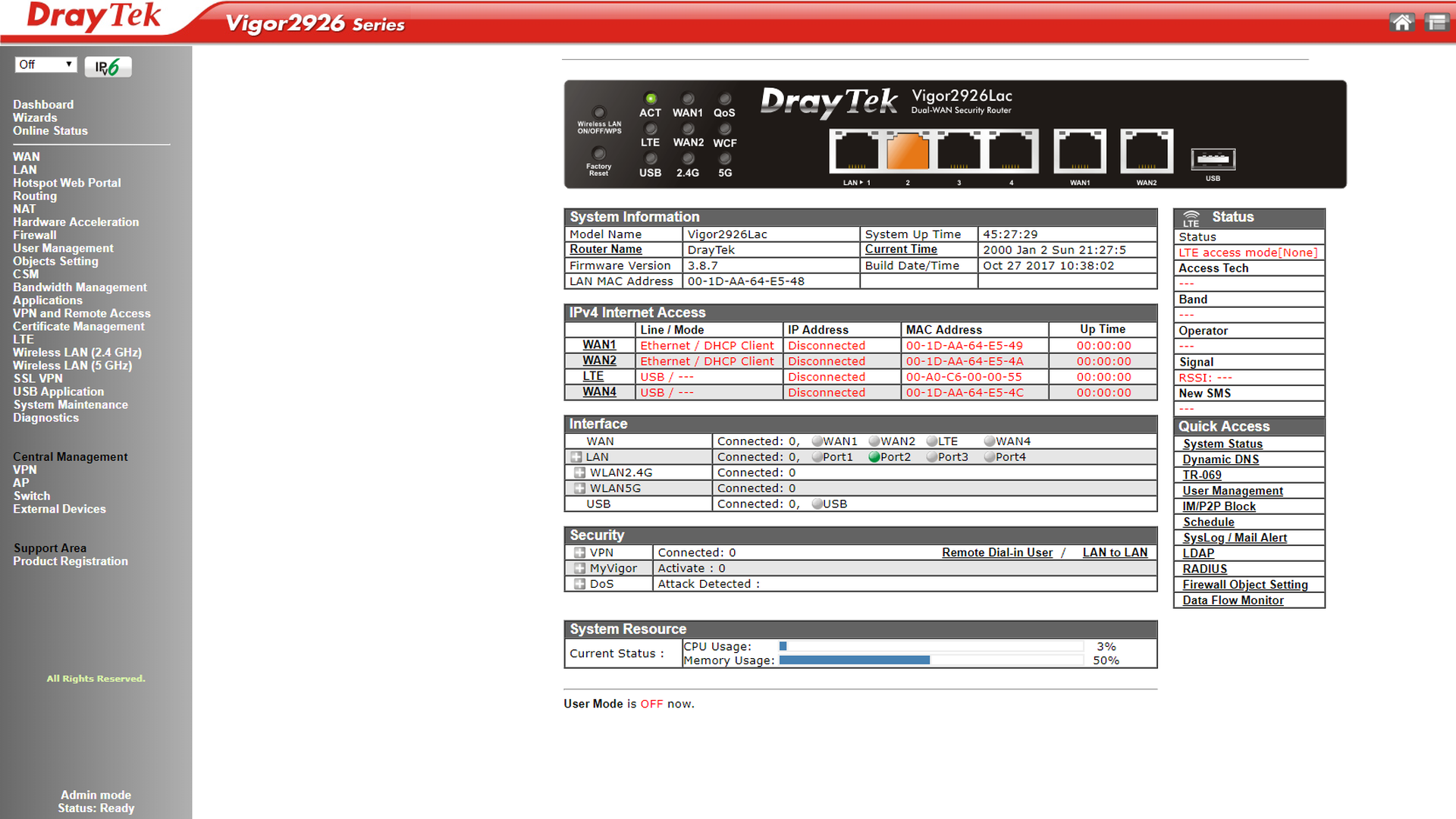The width and height of the screenshot is (1456, 819).
Task: Open System Maintenance sidebar menu
Action: click(71, 405)
